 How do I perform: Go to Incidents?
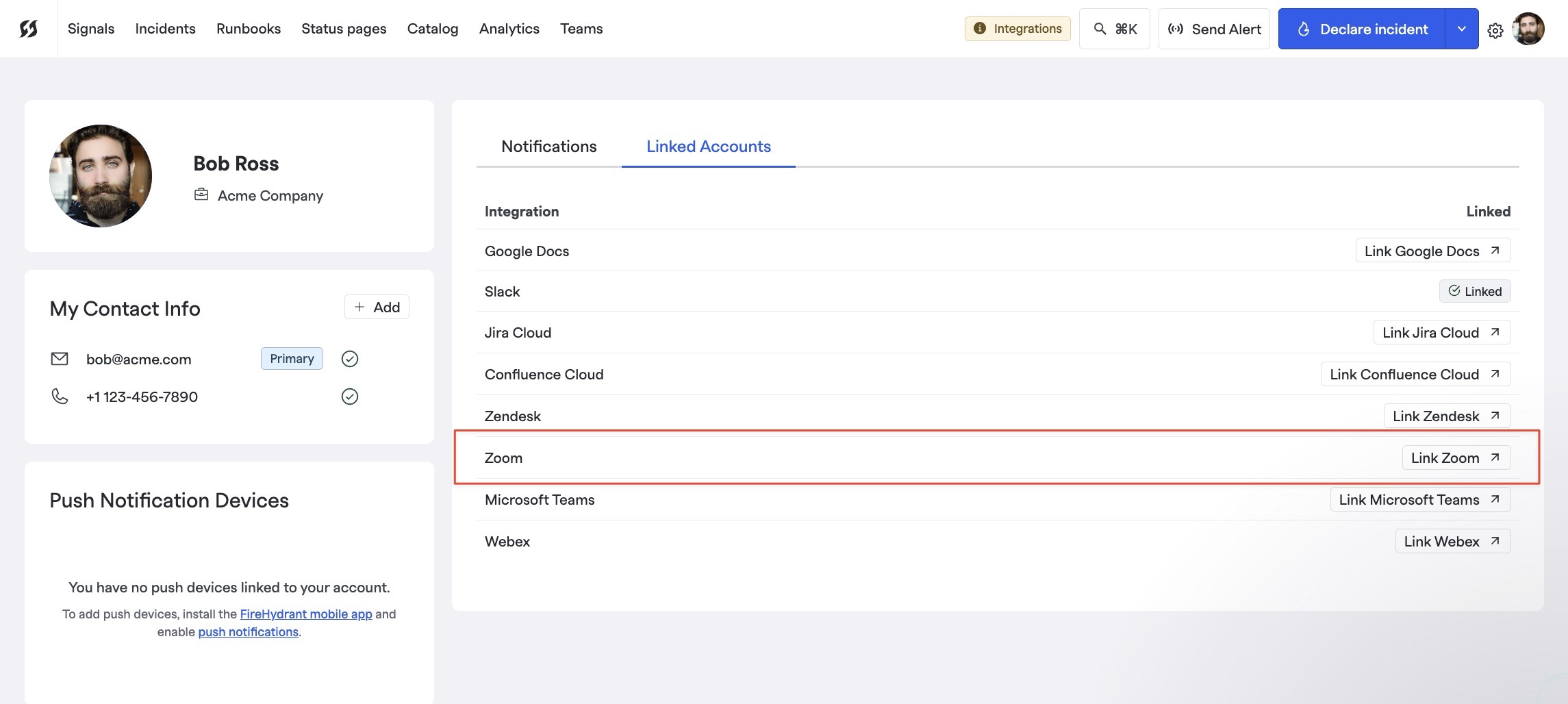[165, 29]
